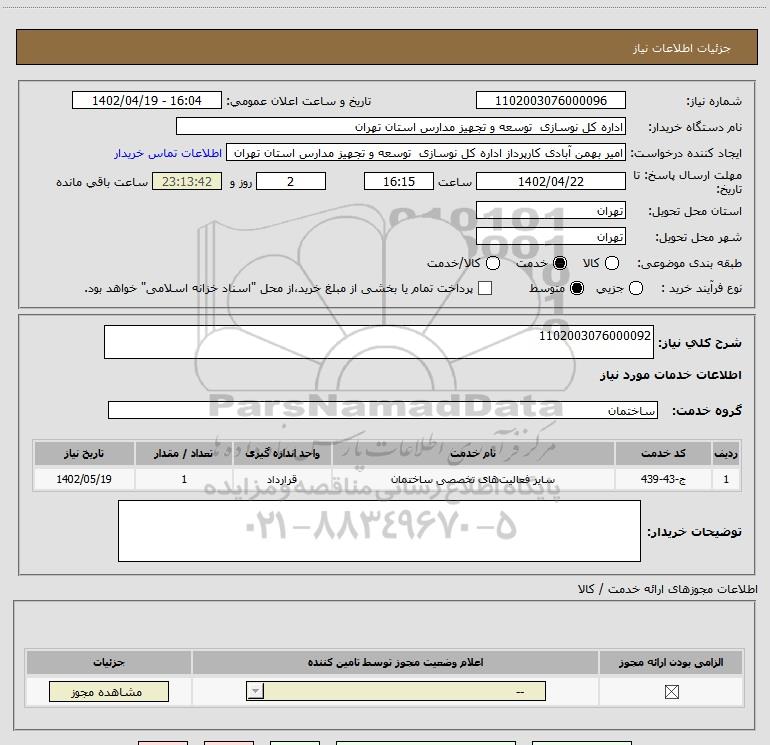Click the deadline time field 16:15
Screen dimensions: 770x745
point(399,181)
